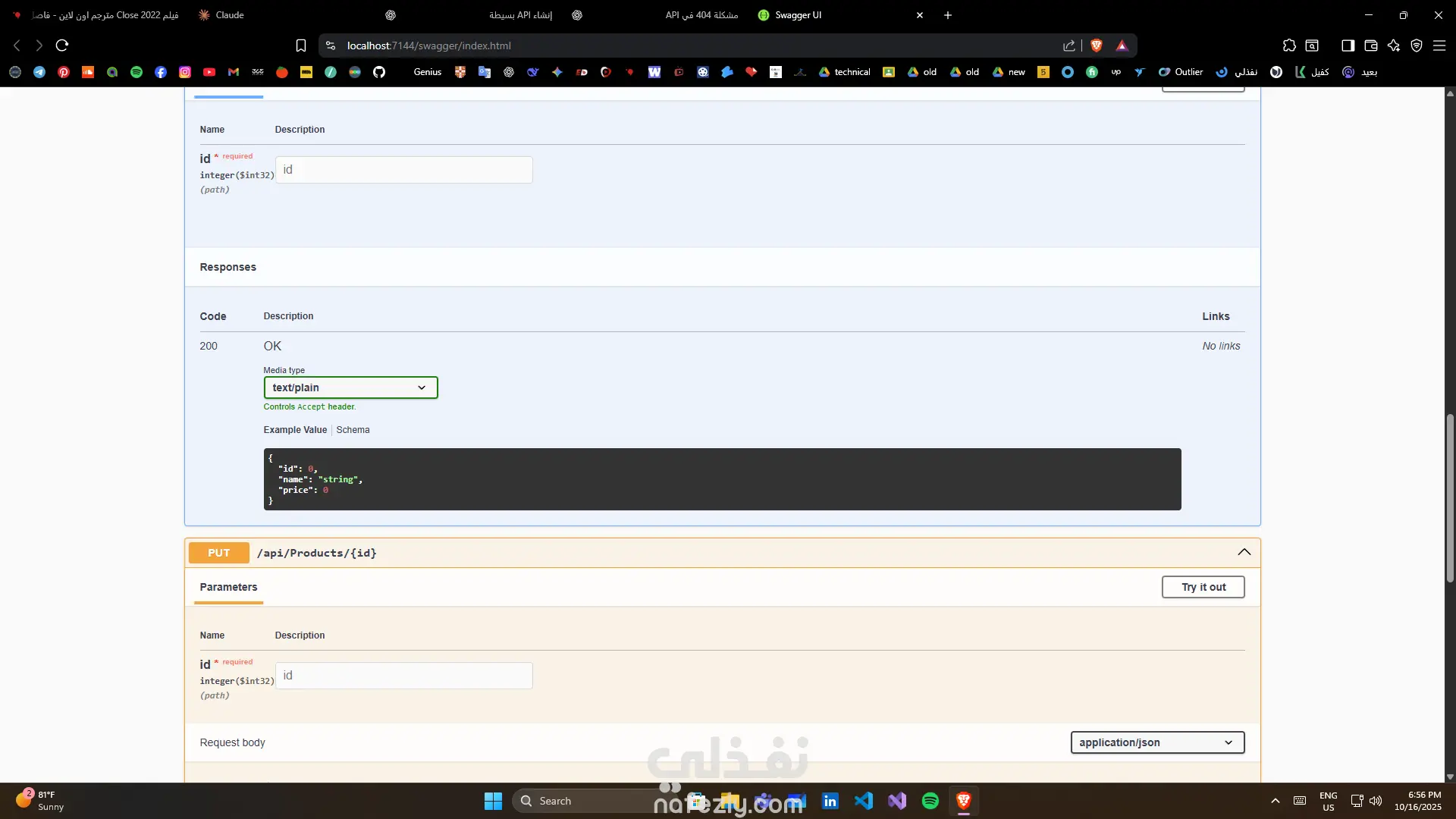Open the Brave wallet icon
Screen dimensions: 1456x819
point(1371,45)
